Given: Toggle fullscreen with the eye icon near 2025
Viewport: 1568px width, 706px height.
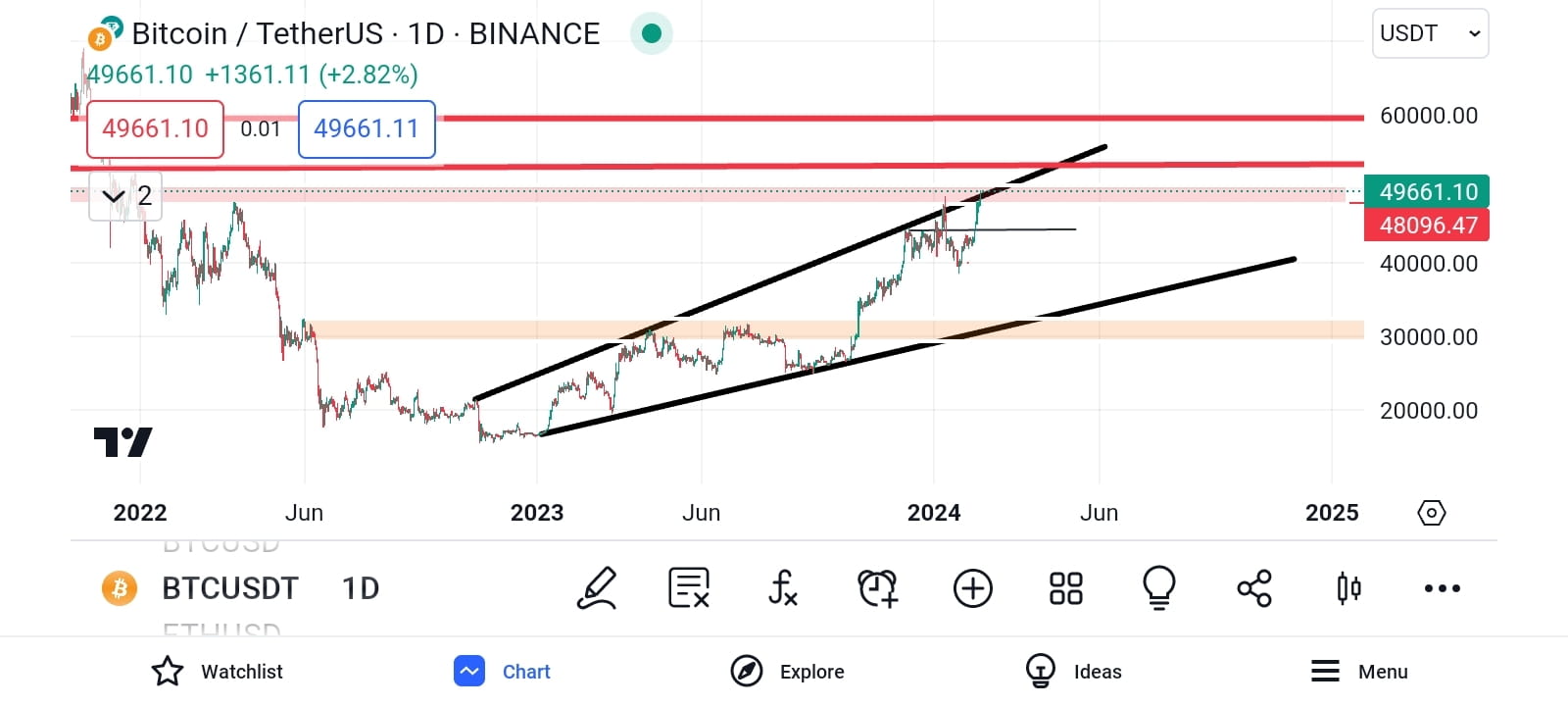Looking at the screenshot, I should (x=1431, y=512).
